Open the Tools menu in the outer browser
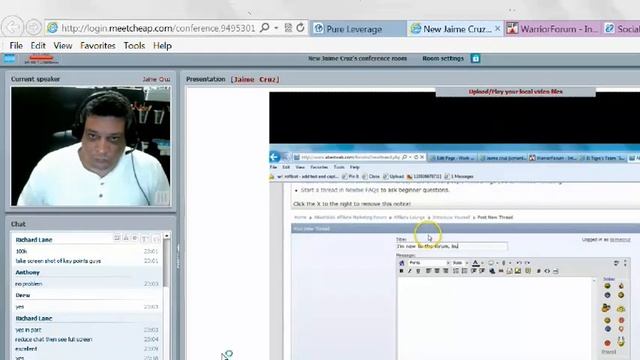 (x=134, y=46)
